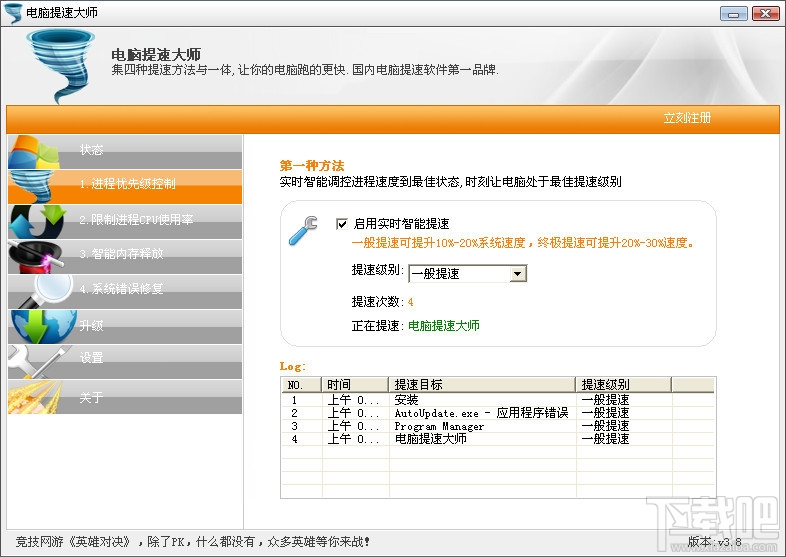Viewport: 786px width, 557px height.
Task: Click the green 电脑提速大师 text after 正在提速
Action: (444, 326)
